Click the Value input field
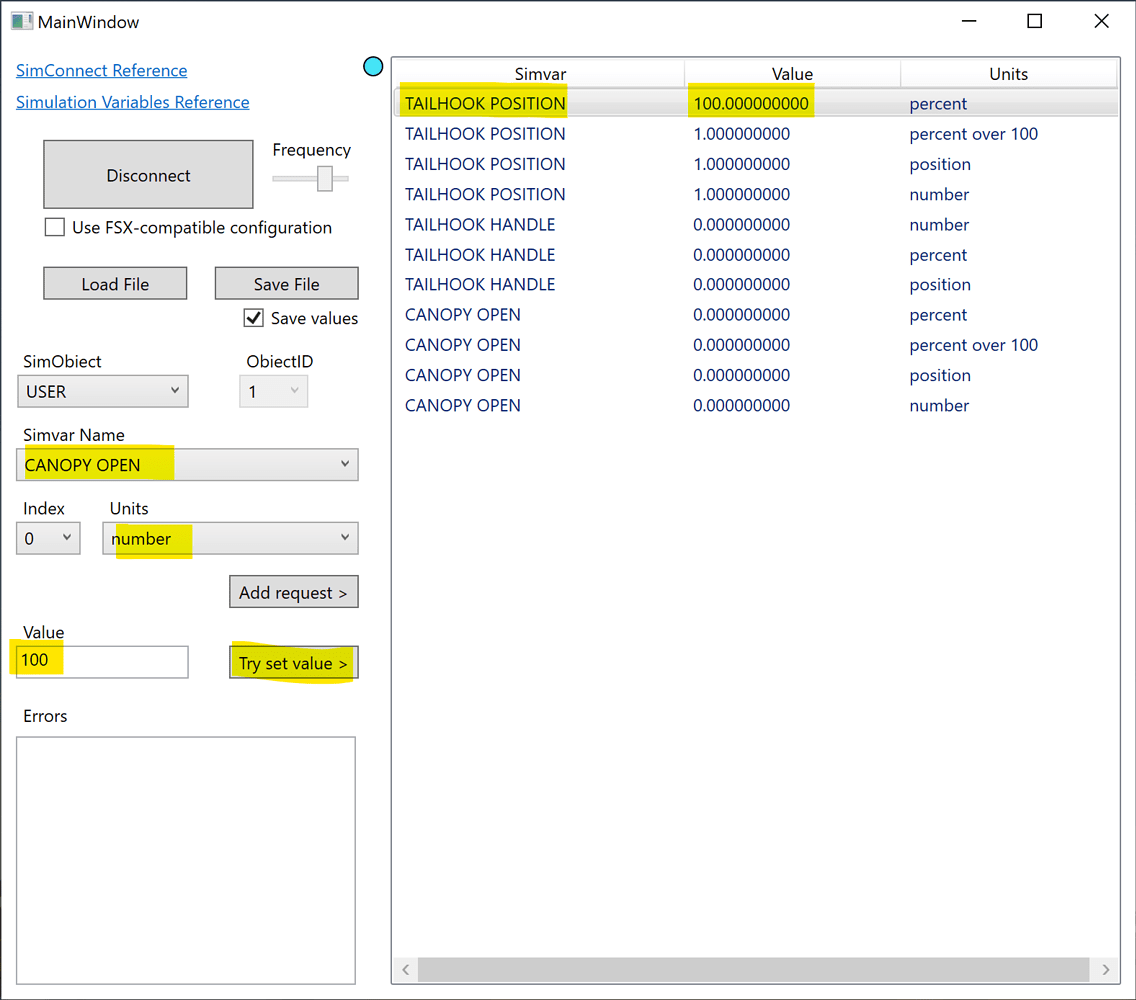The width and height of the screenshot is (1136, 1000). 102,662
